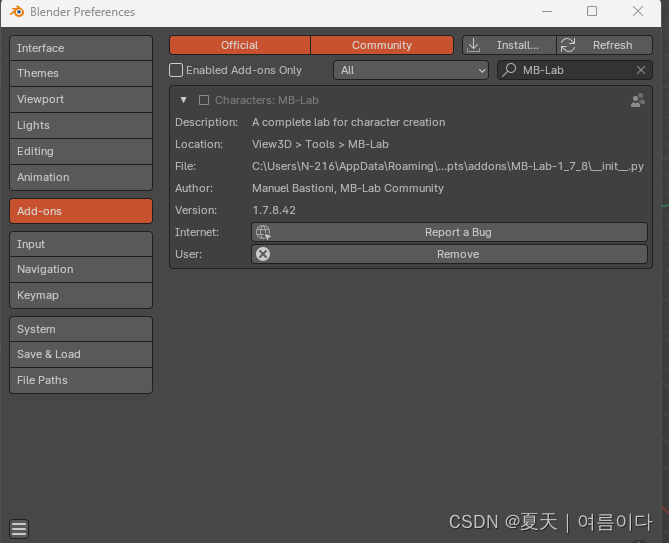Open the Viewport preferences tab
Image resolution: width=669 pixels, height=543 pixels.
tap(81, 99)
